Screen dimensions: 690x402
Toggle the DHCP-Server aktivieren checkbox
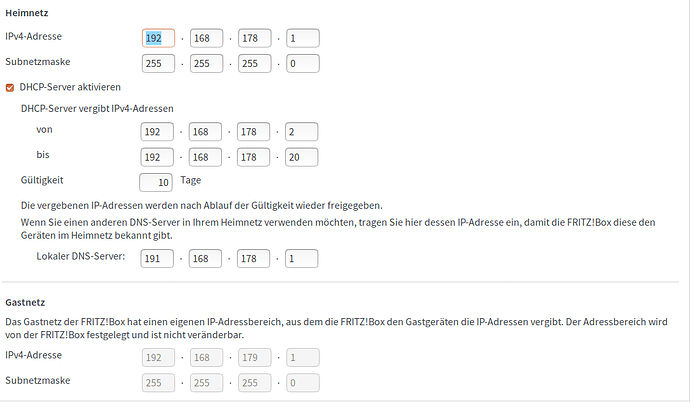pos(11,87)
